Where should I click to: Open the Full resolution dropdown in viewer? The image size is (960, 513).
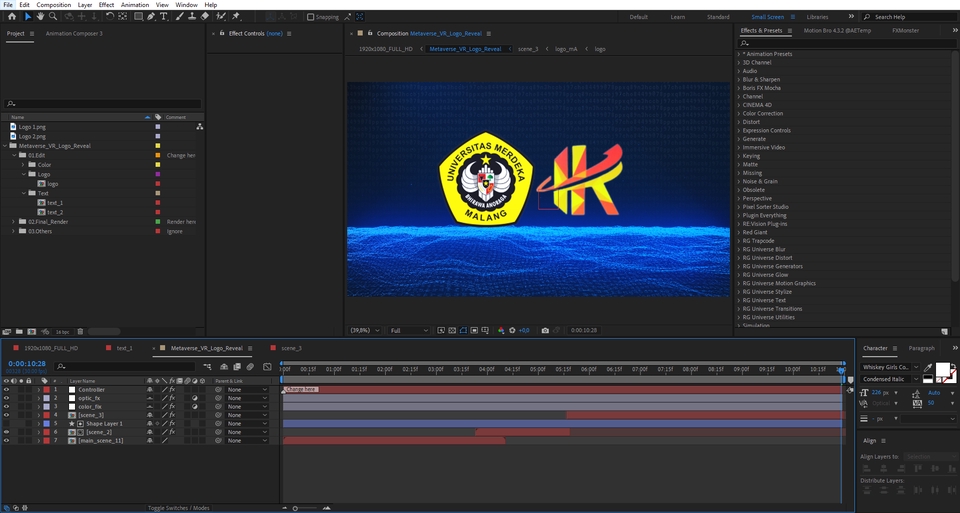tap(409, 331)
